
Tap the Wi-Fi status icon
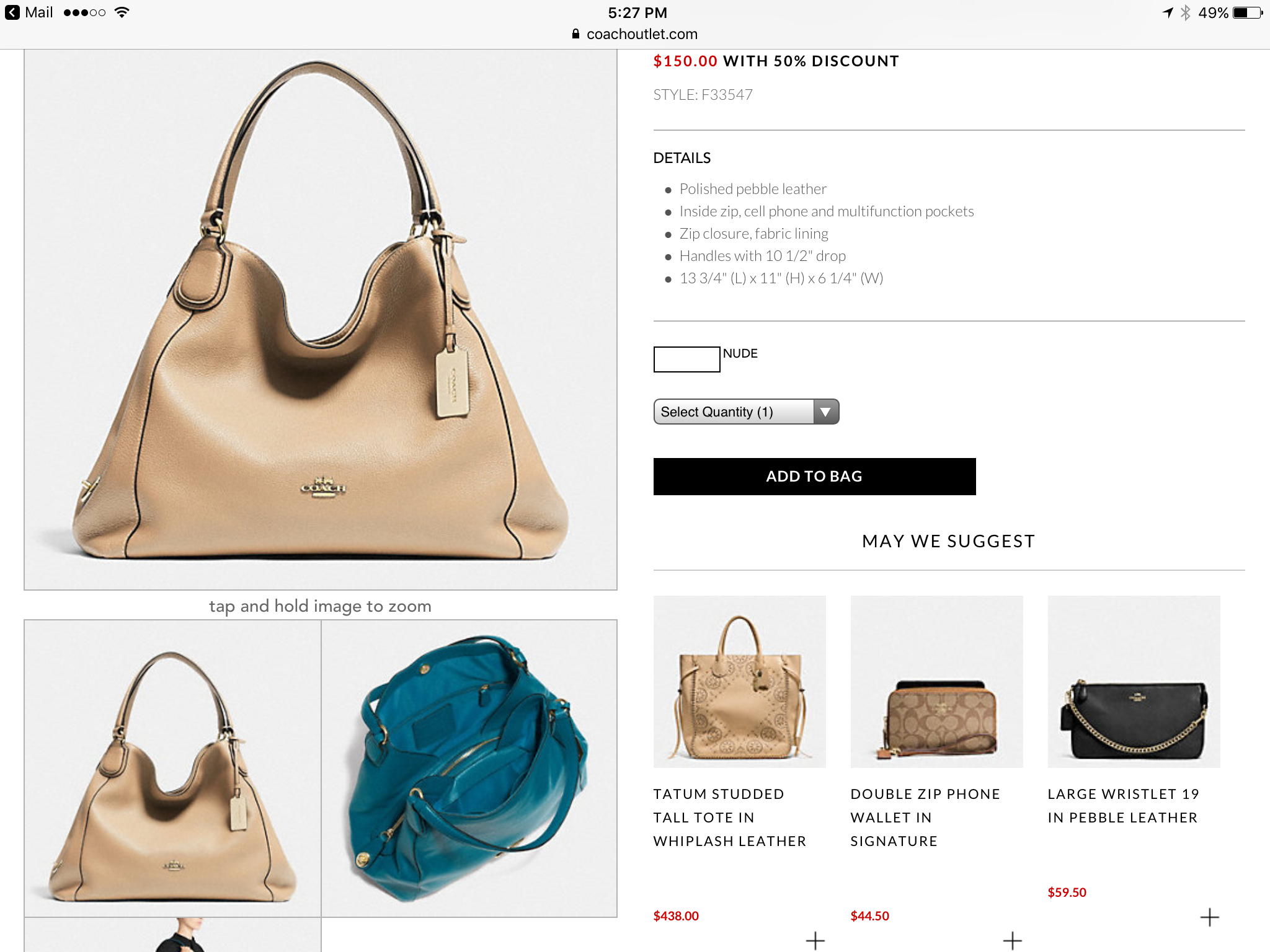point(122,12)
